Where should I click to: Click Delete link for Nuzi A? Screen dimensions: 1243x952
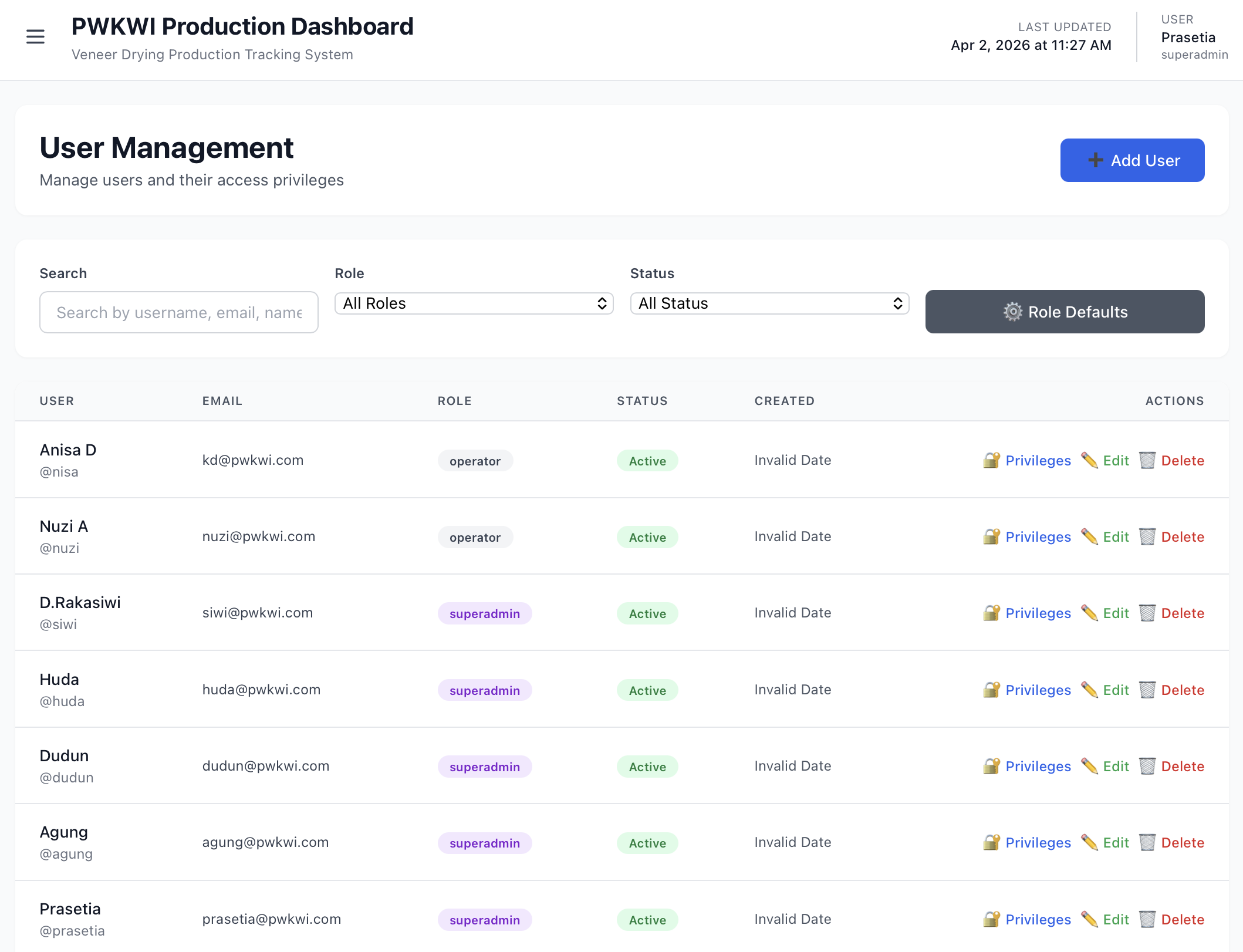click(1182, 537)
